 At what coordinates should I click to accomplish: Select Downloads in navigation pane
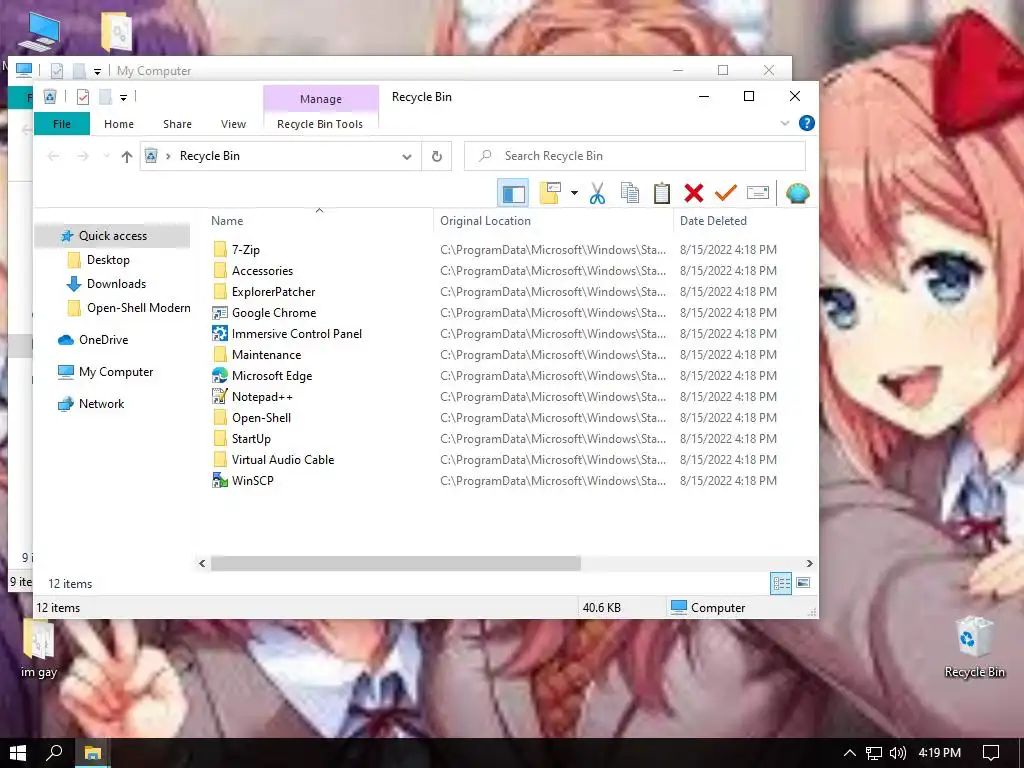pyautogui.click(x=116, y=284)
